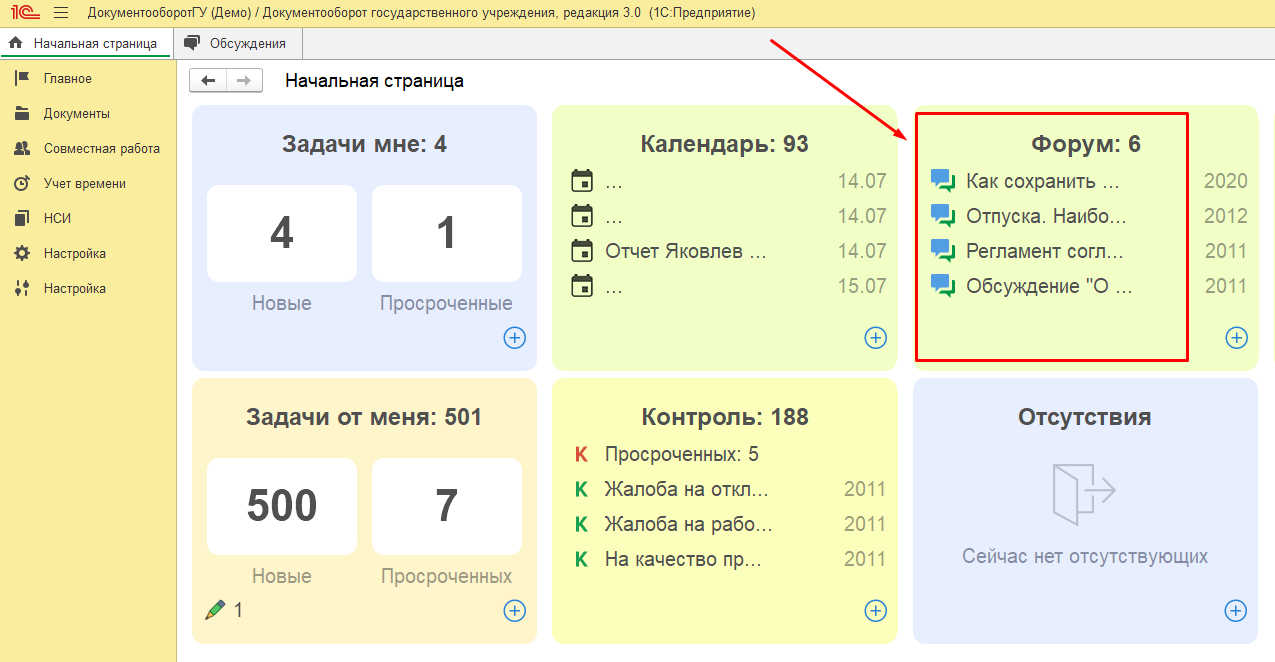The height and width of the screenshot is (662, 1275).
Task: Click plus icon in Задачи от меня widget
Action: [x=514, y=610]
